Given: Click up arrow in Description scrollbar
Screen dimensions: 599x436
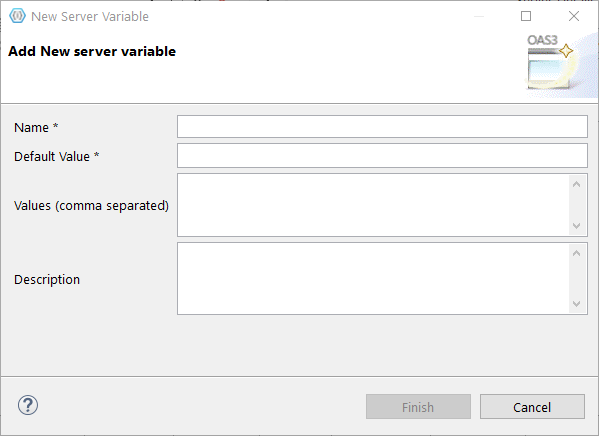Looking at the screenshot, I should coord(576,253).
